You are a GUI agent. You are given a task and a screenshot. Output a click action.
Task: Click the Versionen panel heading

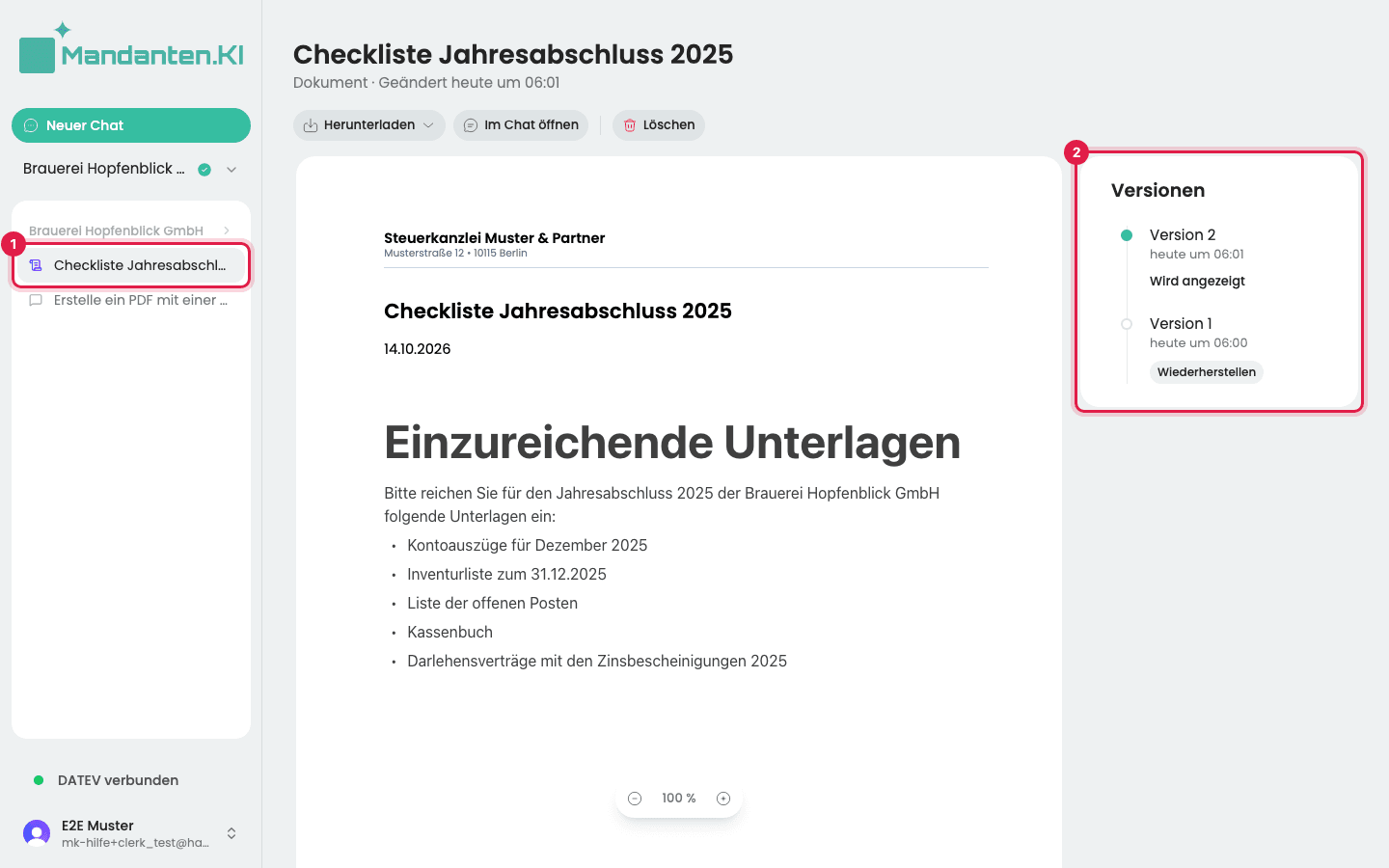(x=1157, y=191)
